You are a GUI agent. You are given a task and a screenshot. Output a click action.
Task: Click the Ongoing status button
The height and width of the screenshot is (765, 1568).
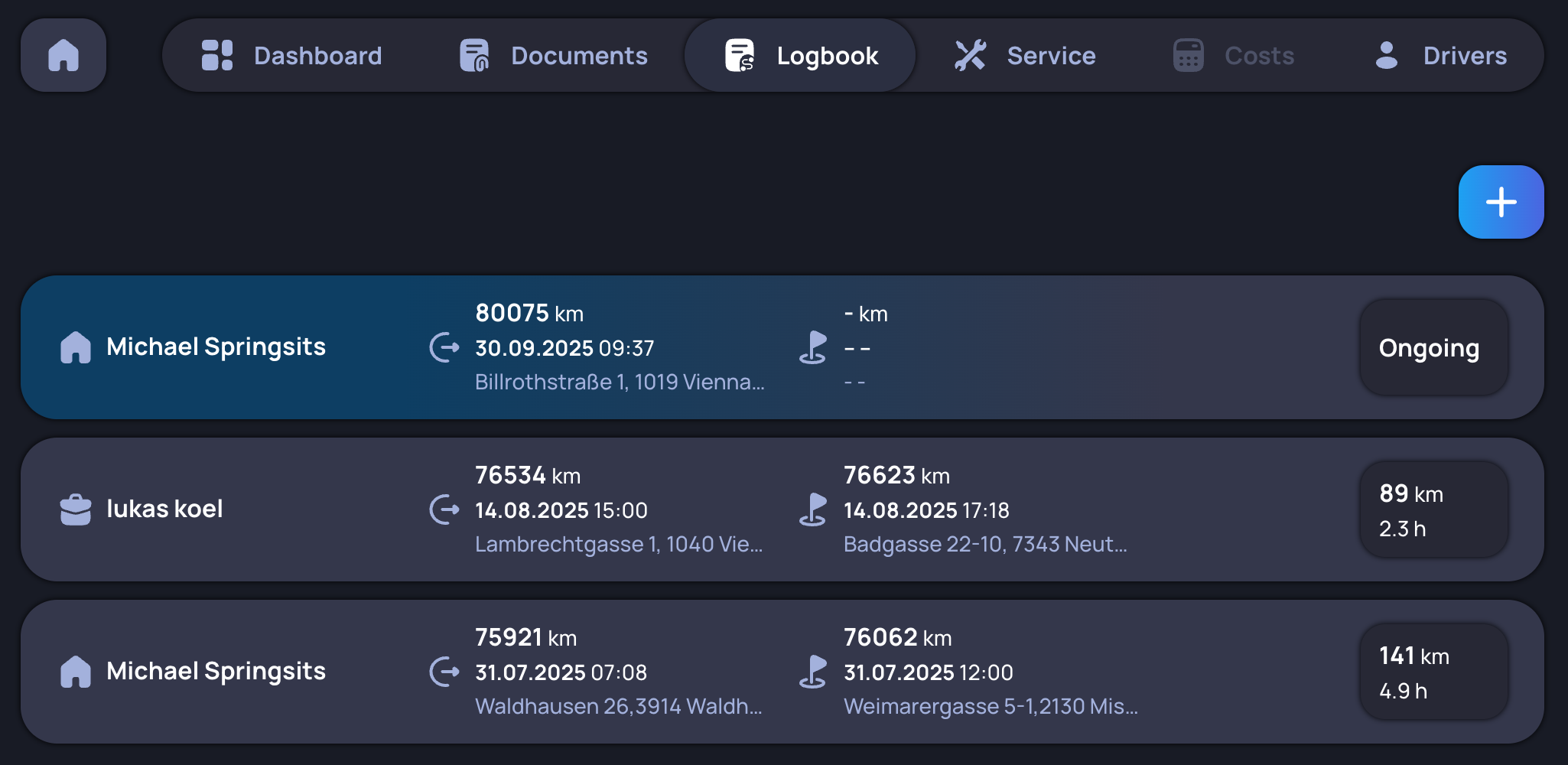point(1433,347)
